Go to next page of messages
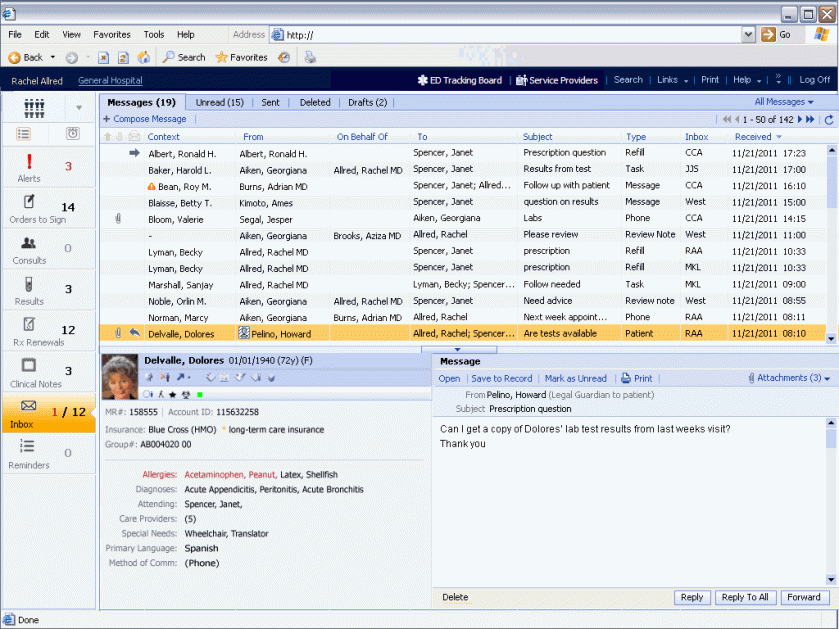This screenshot has height=629, width=839. (x=799, y=120)
